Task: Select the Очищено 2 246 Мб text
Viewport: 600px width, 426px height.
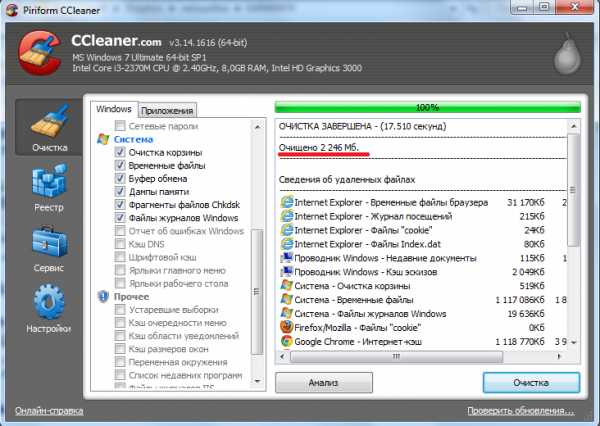Action: tap(319, 147)
